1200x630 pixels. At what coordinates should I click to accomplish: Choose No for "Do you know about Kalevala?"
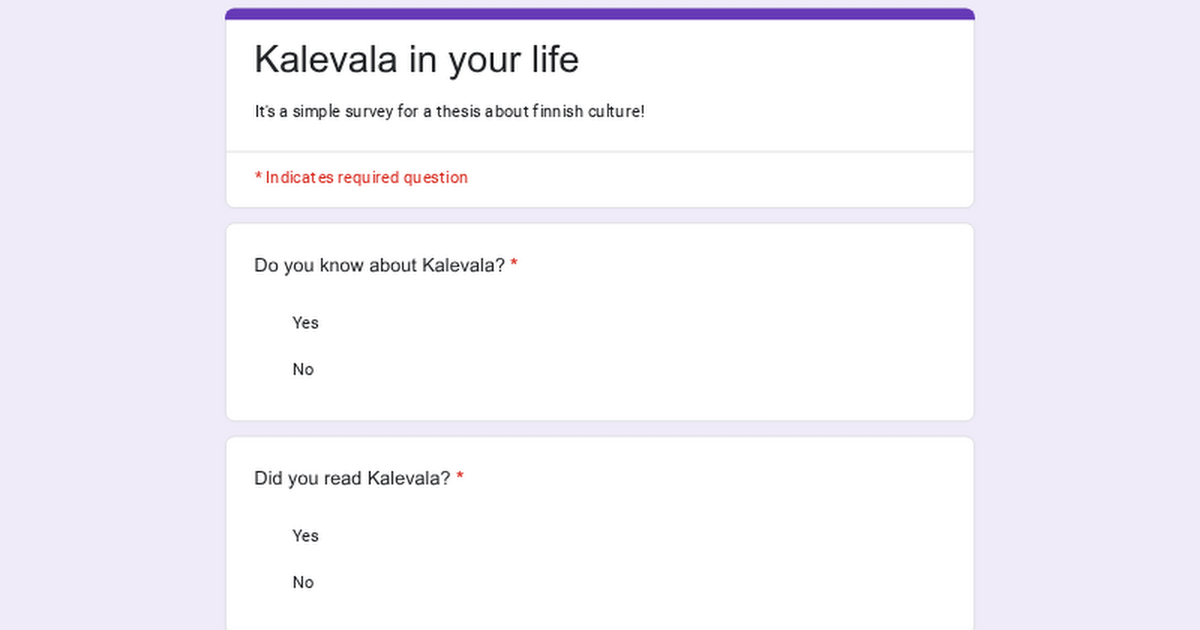click(x=302, y=370)
